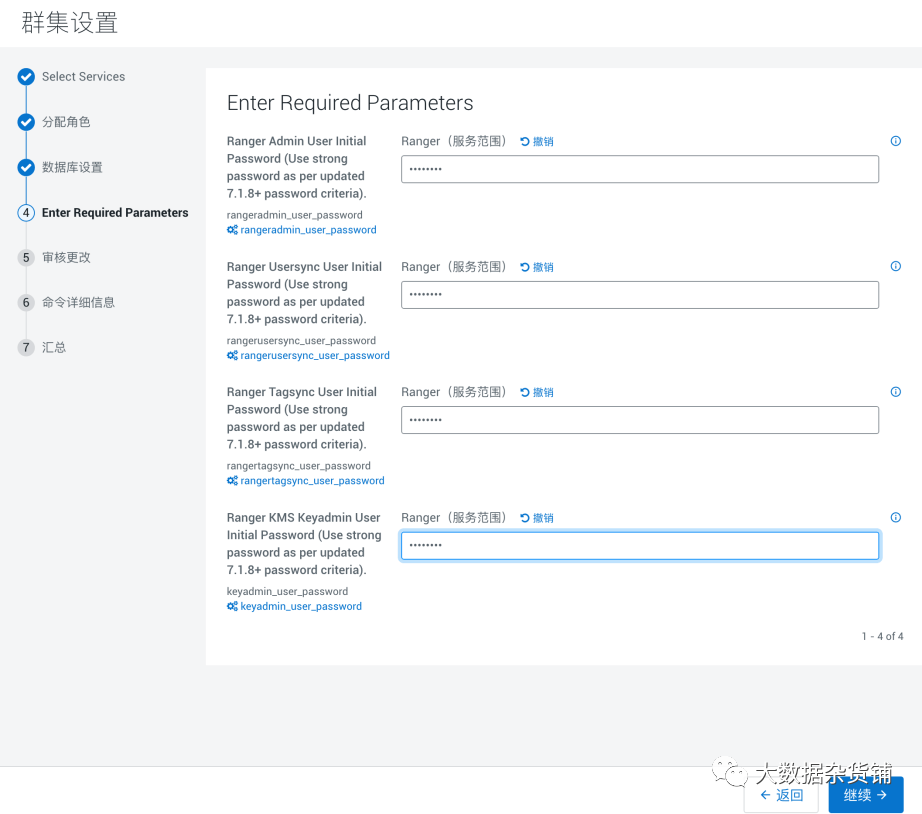The image size is (922, 814).
Task: Focus the Ranger Admin password field
Action: [x=640, y=169]
